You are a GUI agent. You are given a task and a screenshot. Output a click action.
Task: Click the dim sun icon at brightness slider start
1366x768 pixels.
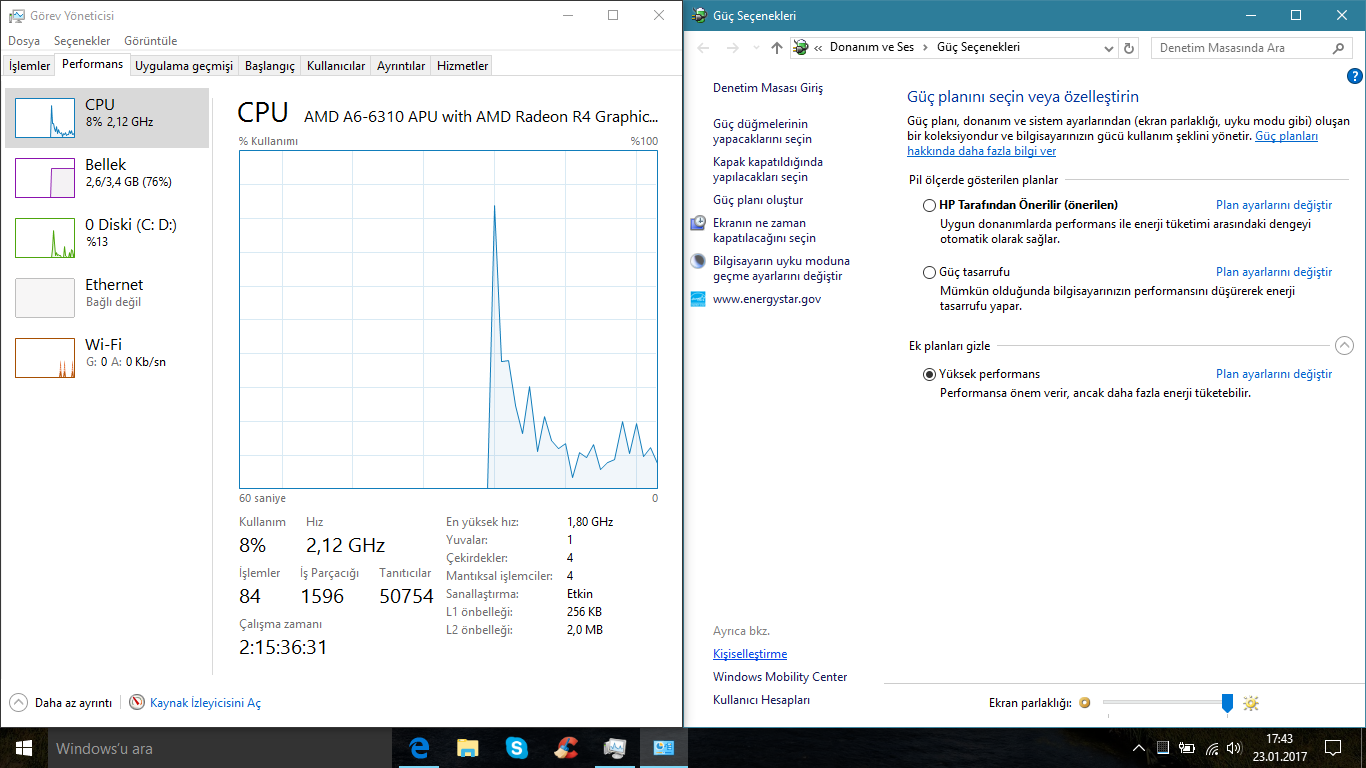coord(1085,703)
